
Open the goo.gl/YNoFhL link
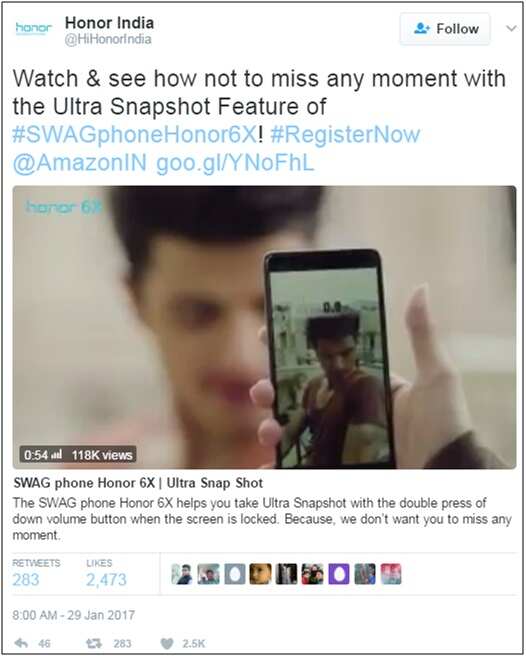point(235,163)
